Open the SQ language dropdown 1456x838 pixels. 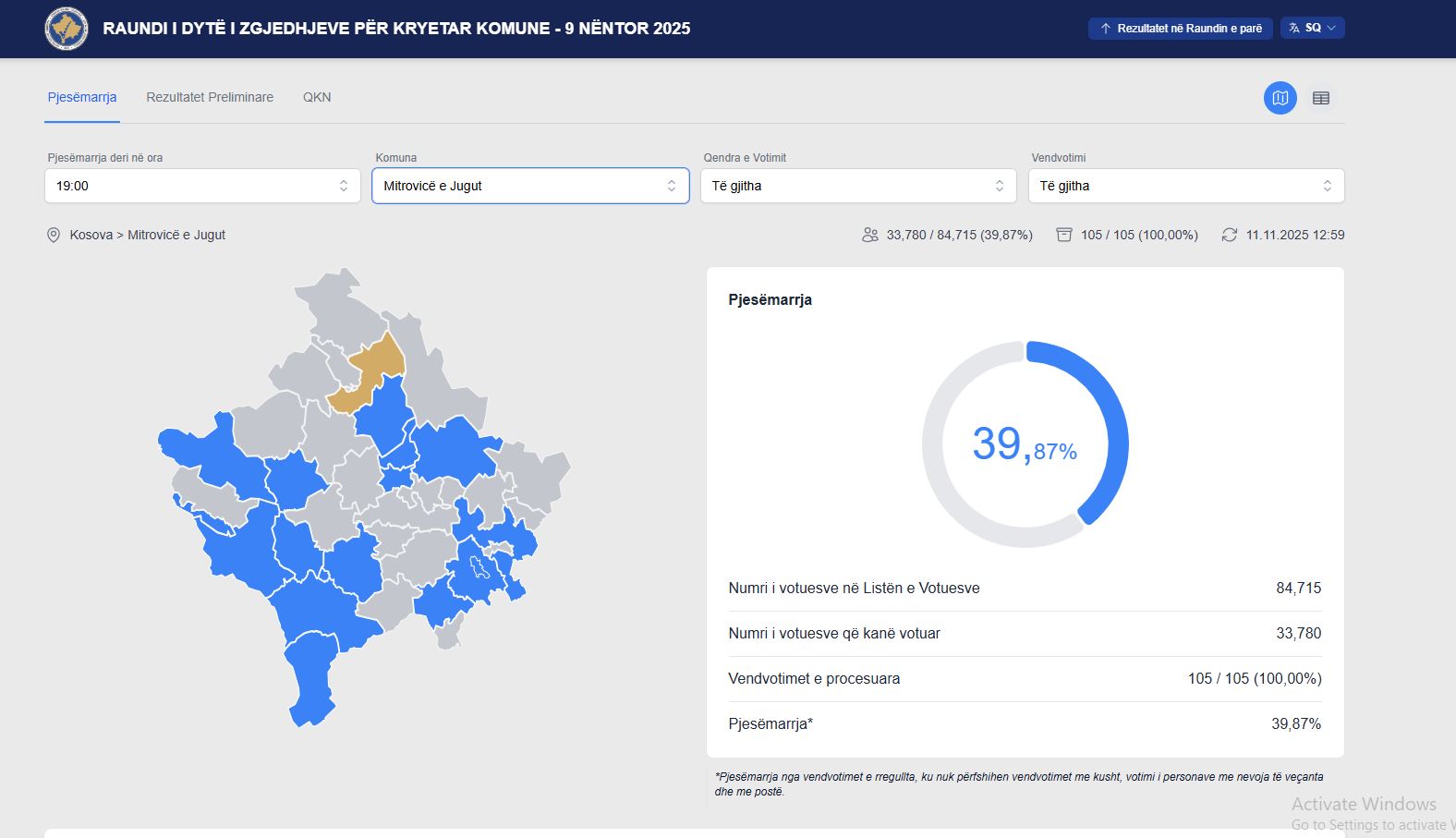1313,29
